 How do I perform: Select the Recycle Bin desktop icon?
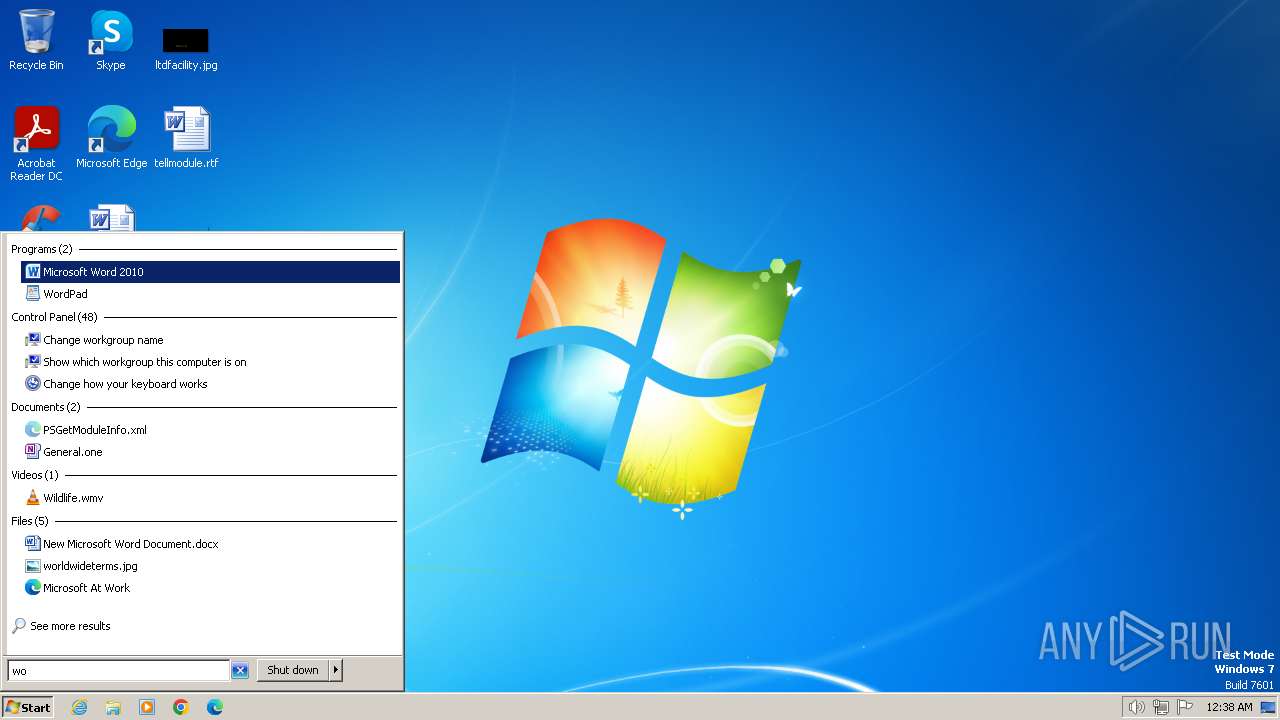point(36,40)
